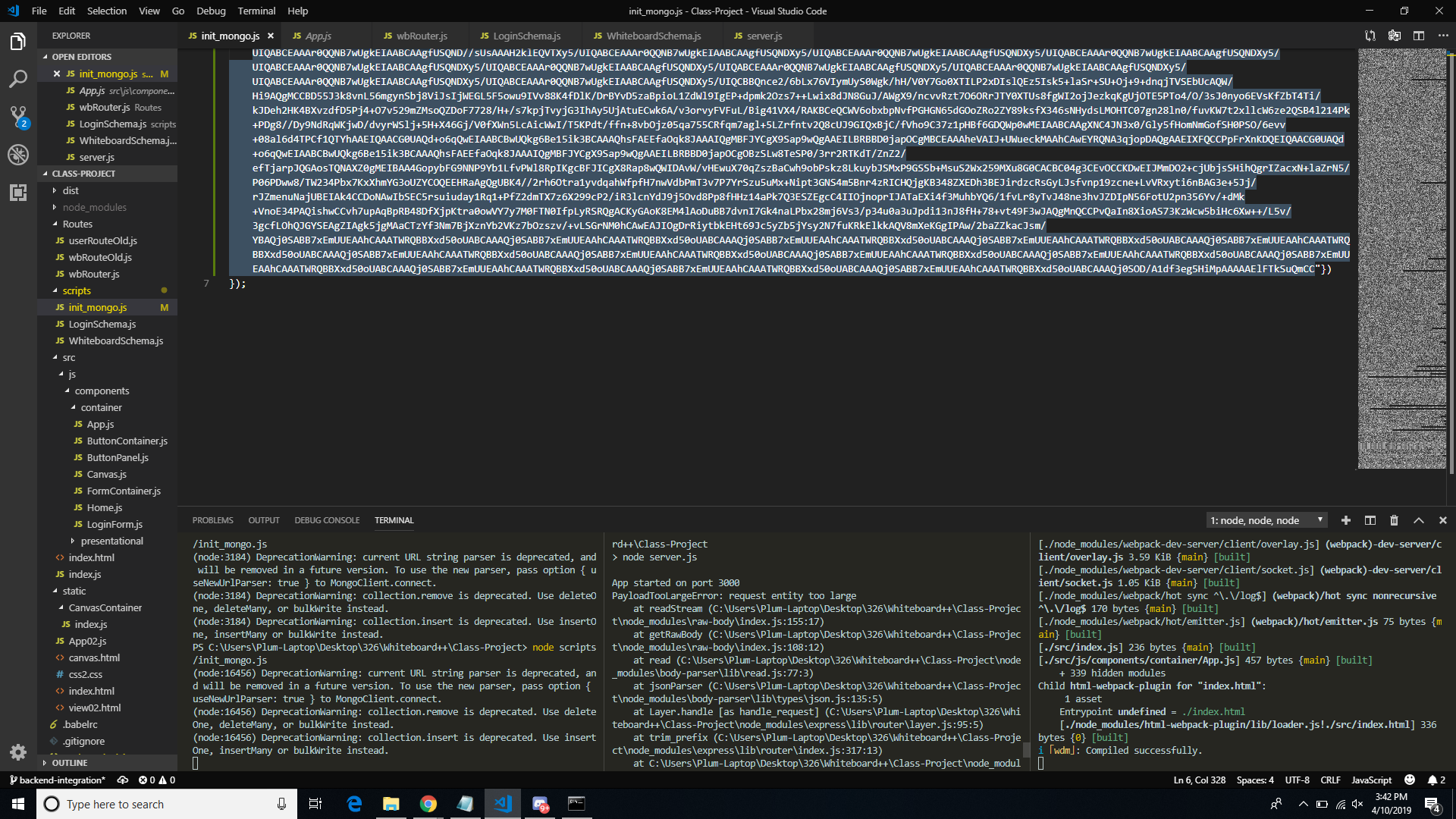Open the terminal selector dropdown

pos(1266,520)
